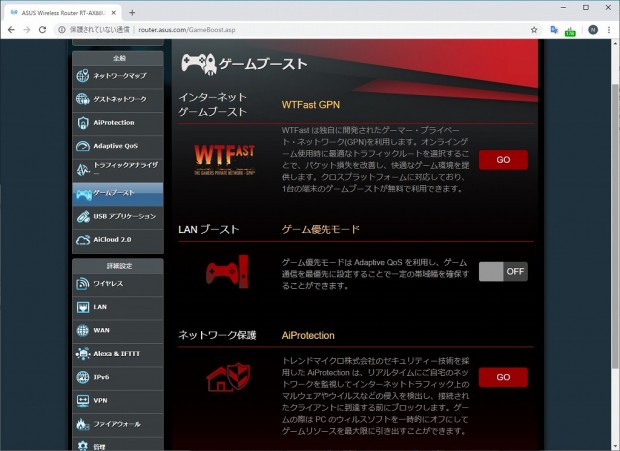Select the ゲストネットワーク menu item
The height and width of the screenshot is (451, 620).
pos(118,99)
